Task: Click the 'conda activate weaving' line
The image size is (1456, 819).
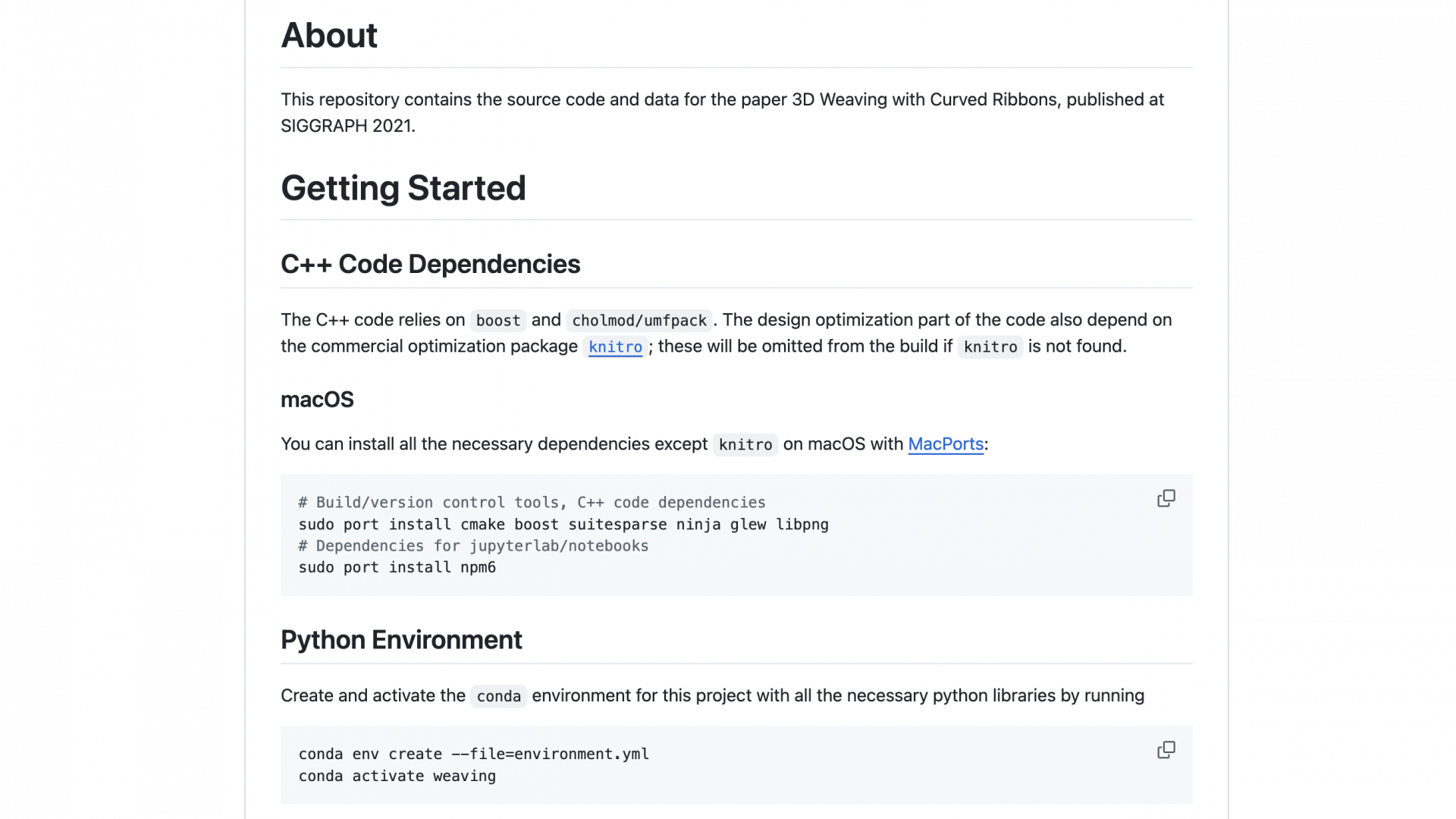Action: (x=397, y=776)
